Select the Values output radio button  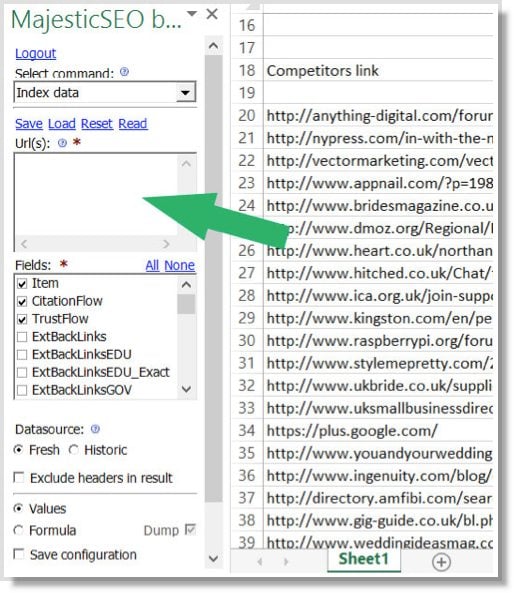point(18,509)
